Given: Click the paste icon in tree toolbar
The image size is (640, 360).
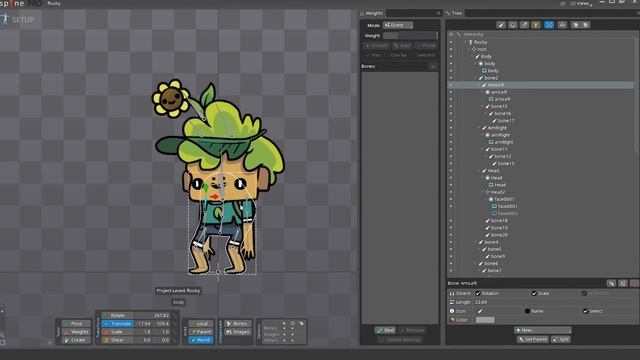Looking at the screenshot, I should 585,25.
